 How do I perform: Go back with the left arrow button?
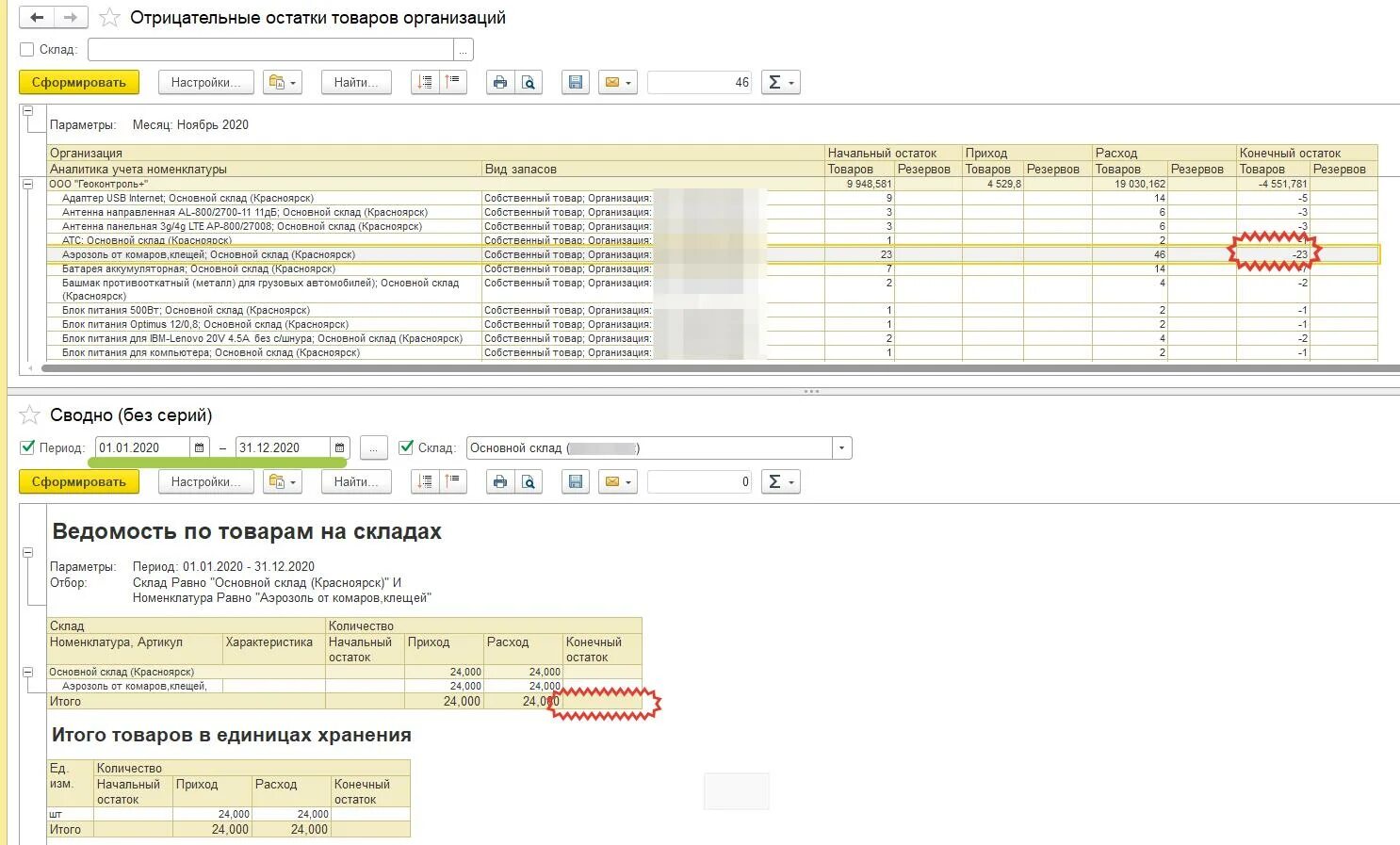[x=37, y=17]
